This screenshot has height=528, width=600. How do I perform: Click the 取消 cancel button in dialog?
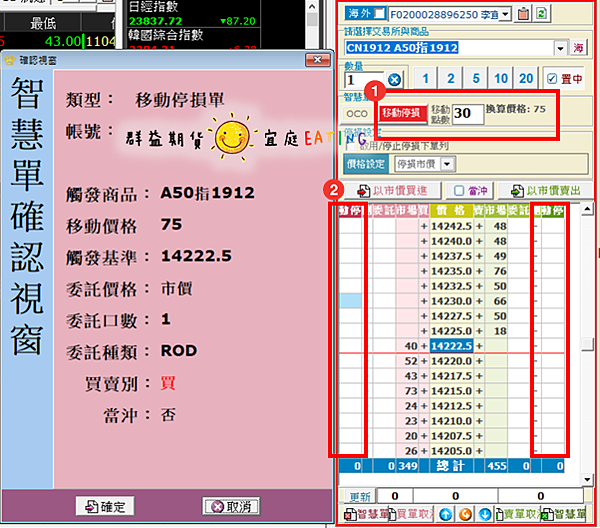231,507
